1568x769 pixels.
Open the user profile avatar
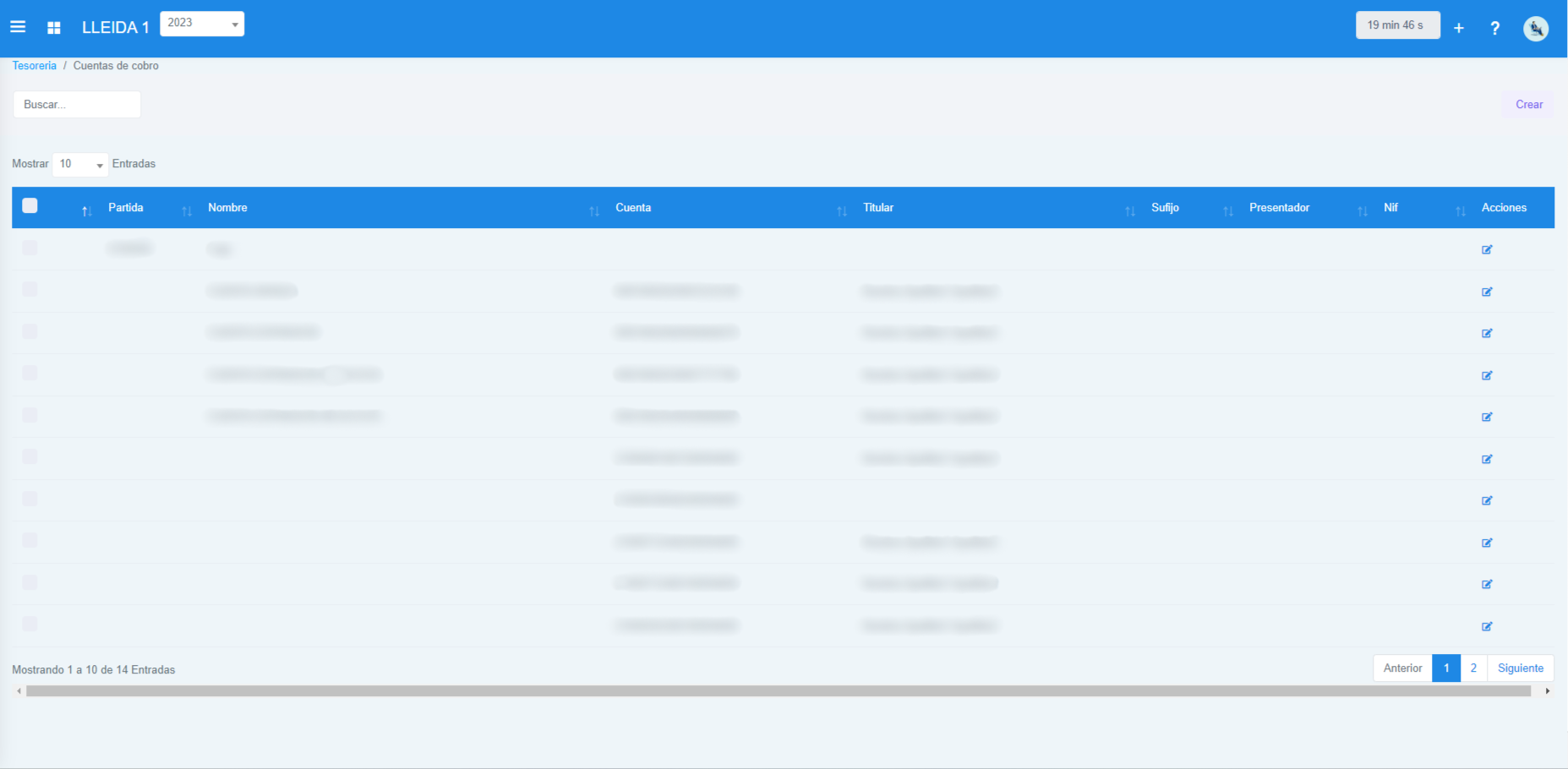pyautogui.click(x=1535, y=29)
